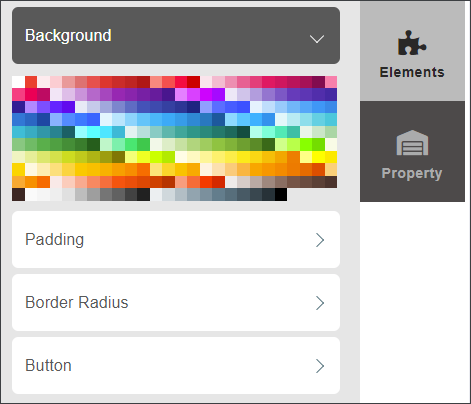This screenshot has width=471, height=404.
Task: Open the Border Radius settings row
Action: tap(176, 302)
